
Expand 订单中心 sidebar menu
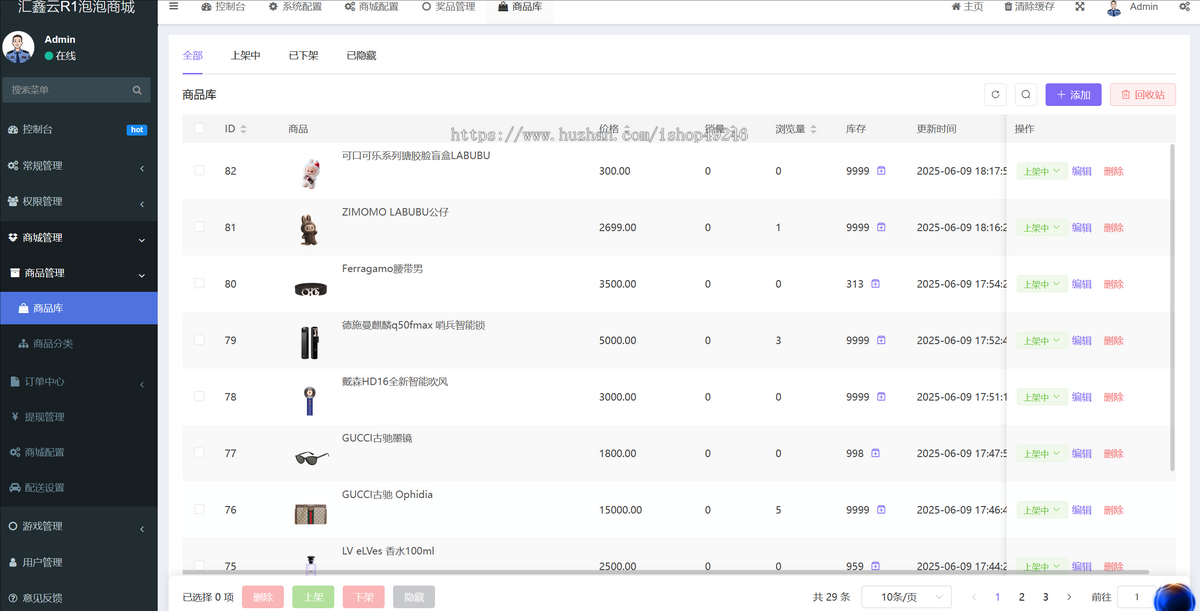tap(79, 382)
